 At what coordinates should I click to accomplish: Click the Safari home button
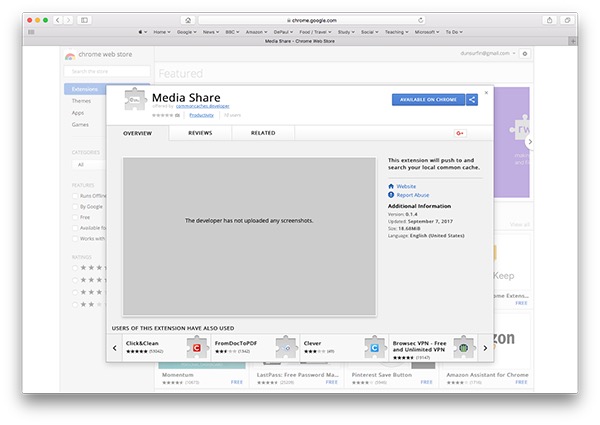click(x=188, y=19)
